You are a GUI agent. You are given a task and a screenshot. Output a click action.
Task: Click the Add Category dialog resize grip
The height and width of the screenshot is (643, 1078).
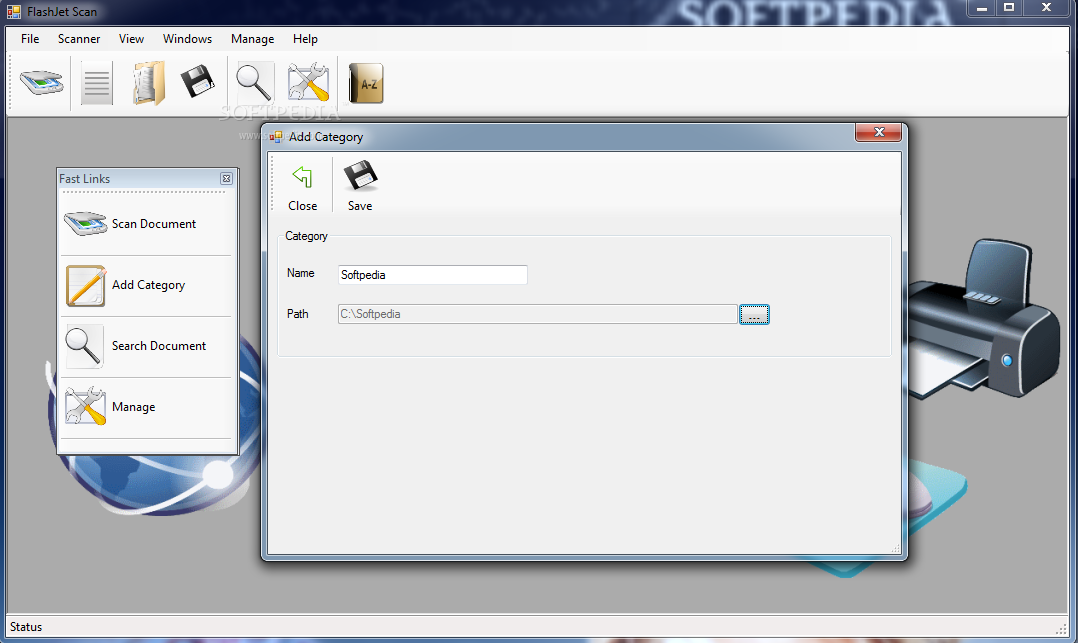895,548
